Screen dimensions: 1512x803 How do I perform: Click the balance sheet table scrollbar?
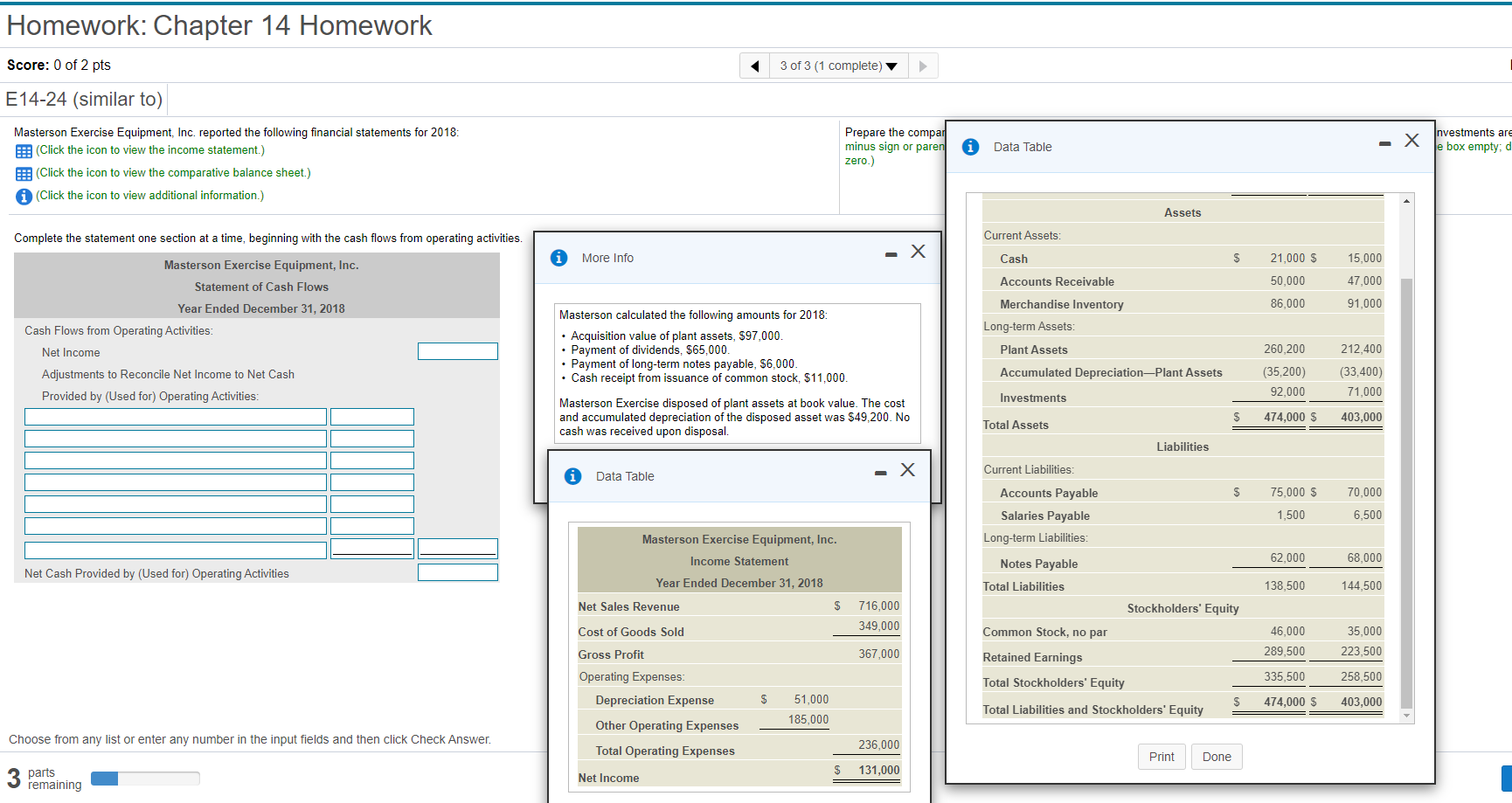tap(1406, 493)
